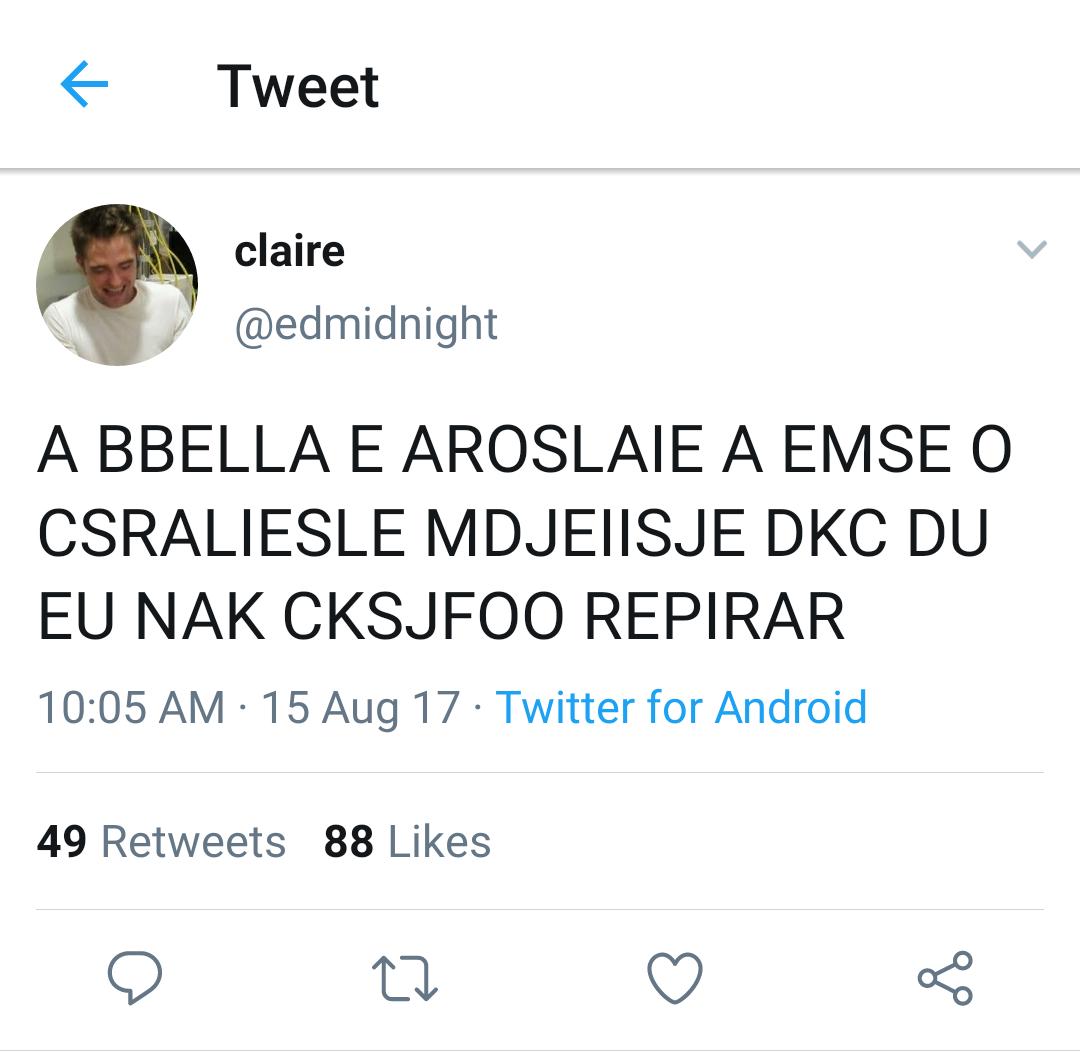This screenshot has height=1057, width=1080.
Task: Click the word Likes beside 88
Action: (x=439, y=841)
